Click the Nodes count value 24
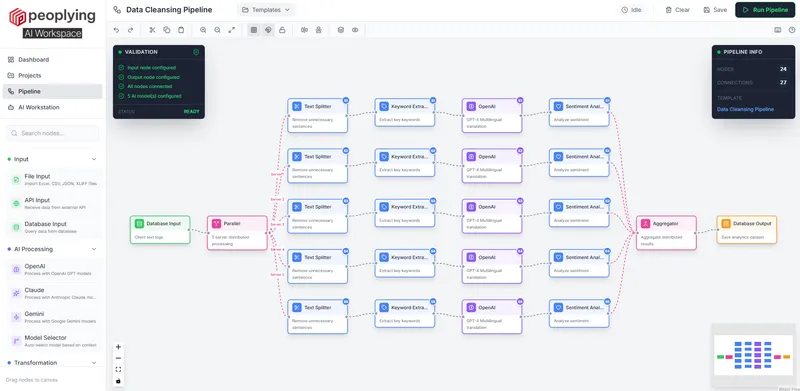Image resolution: width=800 pixels, height=391 pixels. 783,69
